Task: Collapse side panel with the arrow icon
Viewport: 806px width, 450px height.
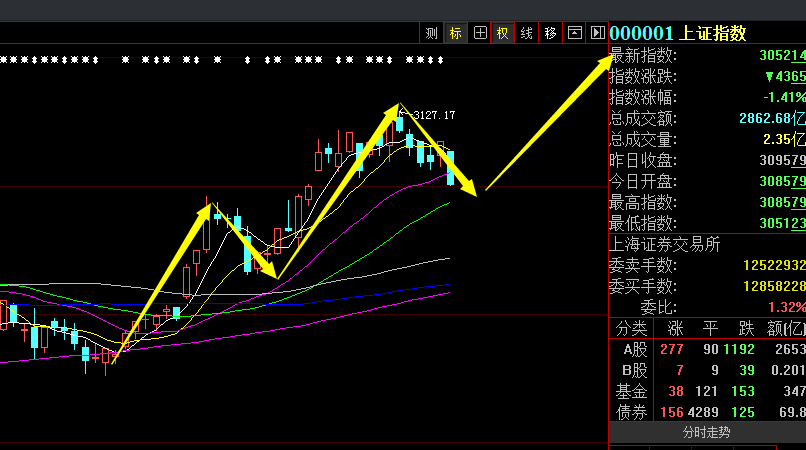Action: 597,33
